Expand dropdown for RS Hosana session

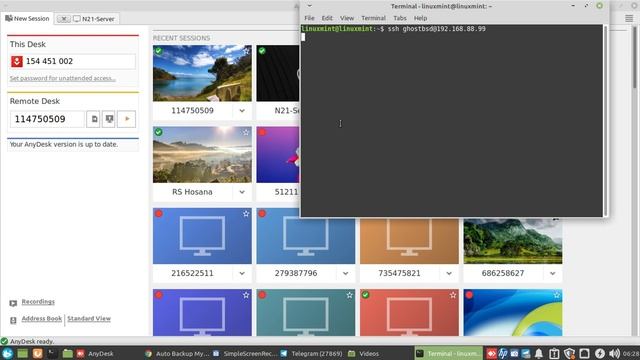242,192
